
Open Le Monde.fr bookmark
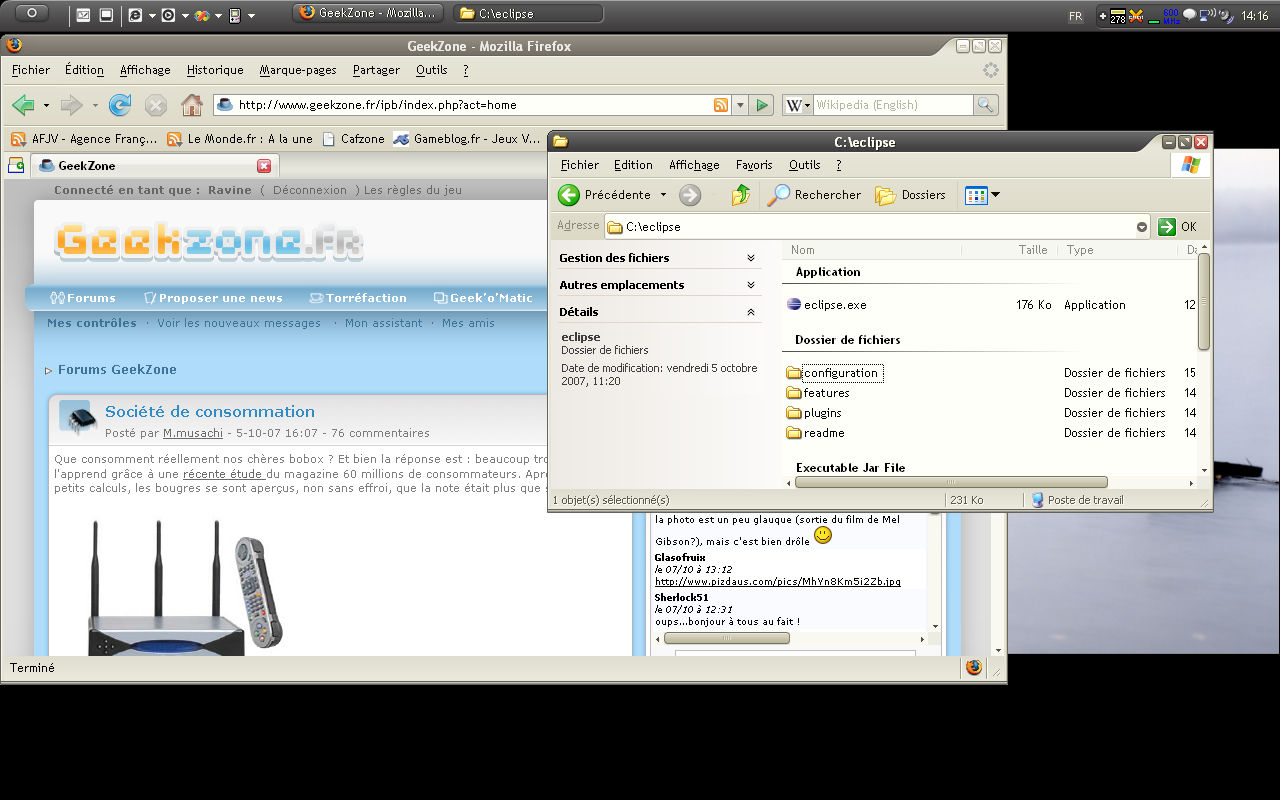tap(240, 139)
